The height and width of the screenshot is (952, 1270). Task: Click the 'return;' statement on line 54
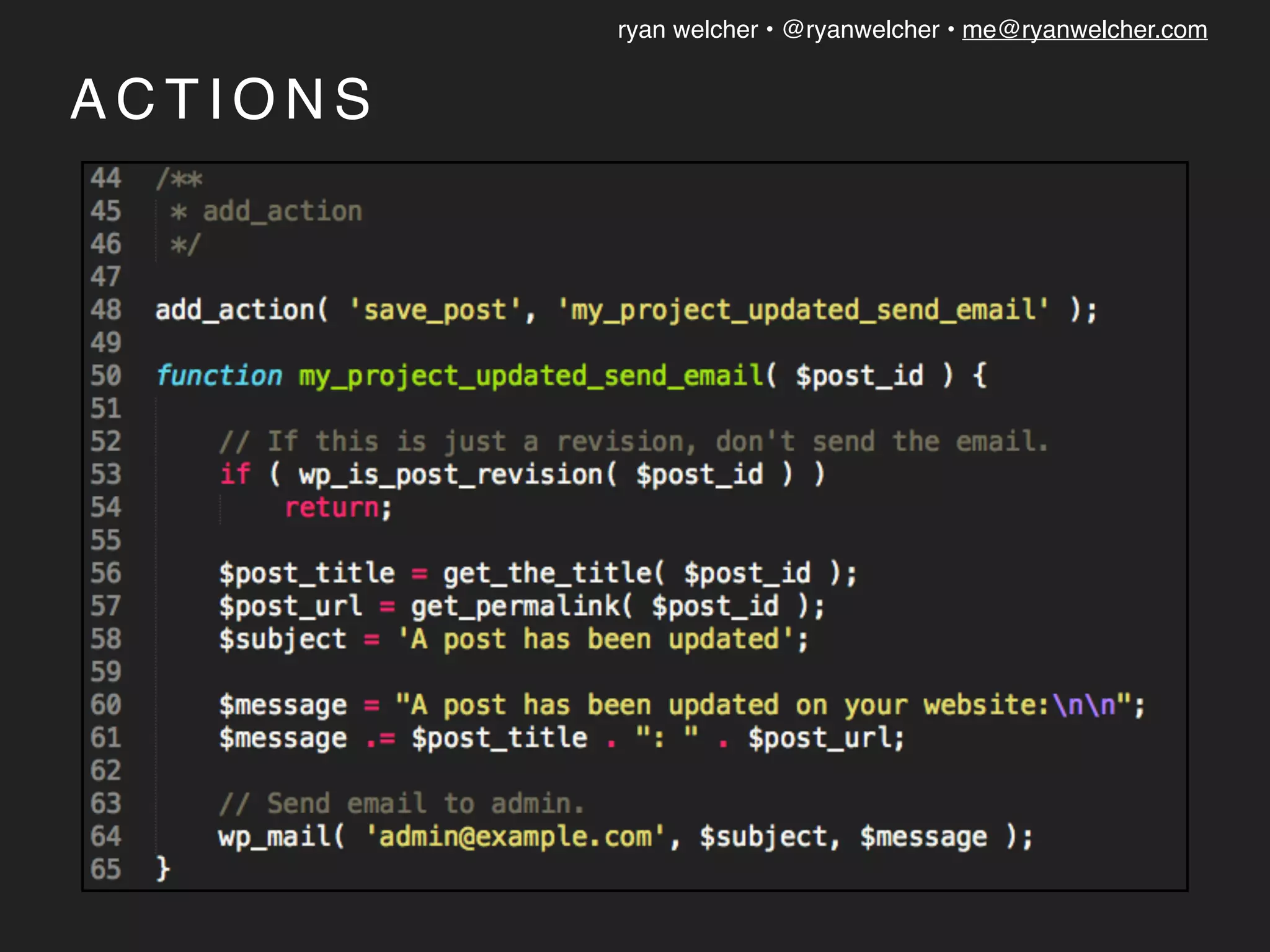tap(339, 508)
